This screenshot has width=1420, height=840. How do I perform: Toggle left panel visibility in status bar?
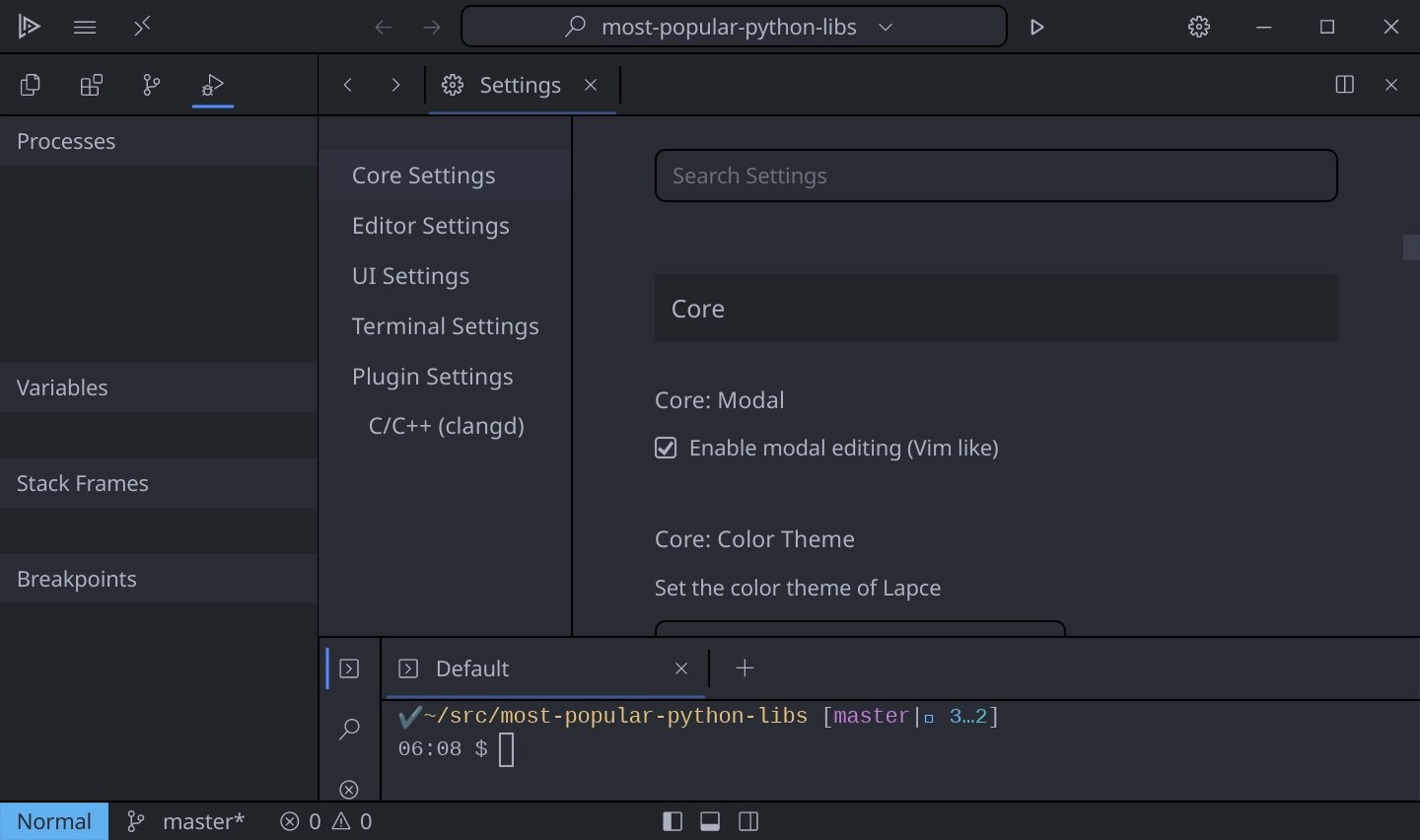coord(673,821)
